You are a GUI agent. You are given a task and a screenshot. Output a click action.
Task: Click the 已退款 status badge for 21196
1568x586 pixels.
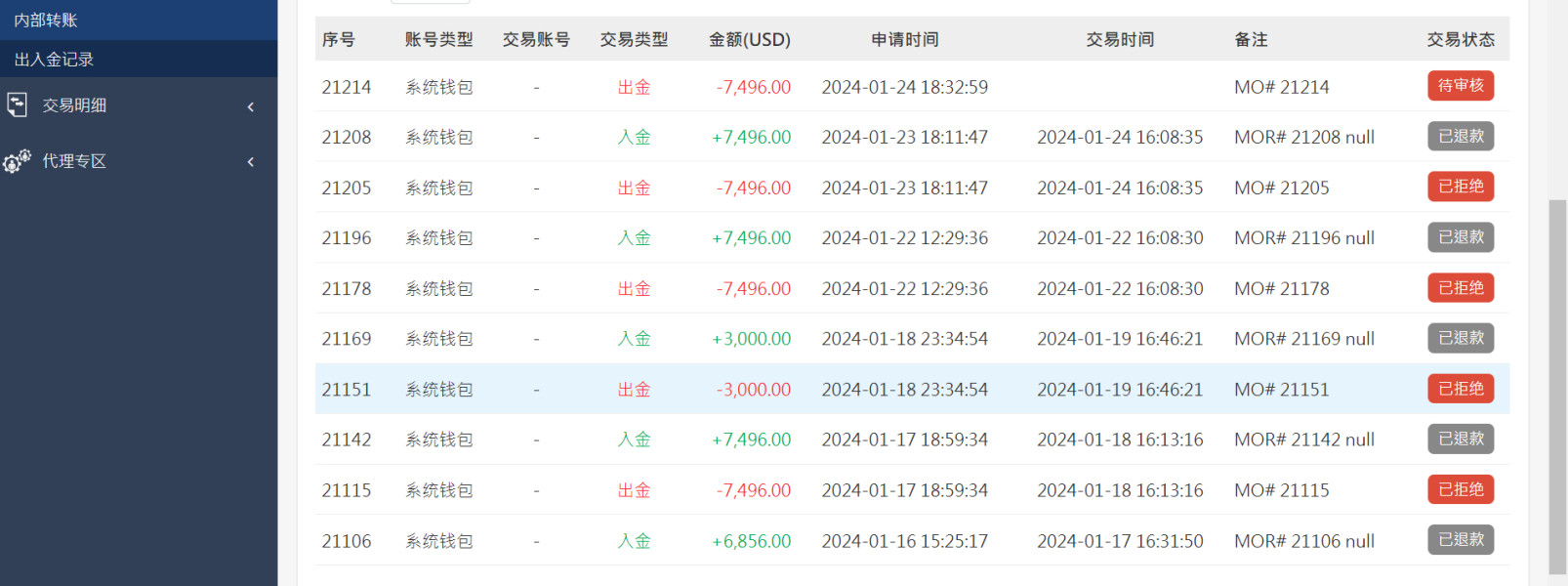1461,237
